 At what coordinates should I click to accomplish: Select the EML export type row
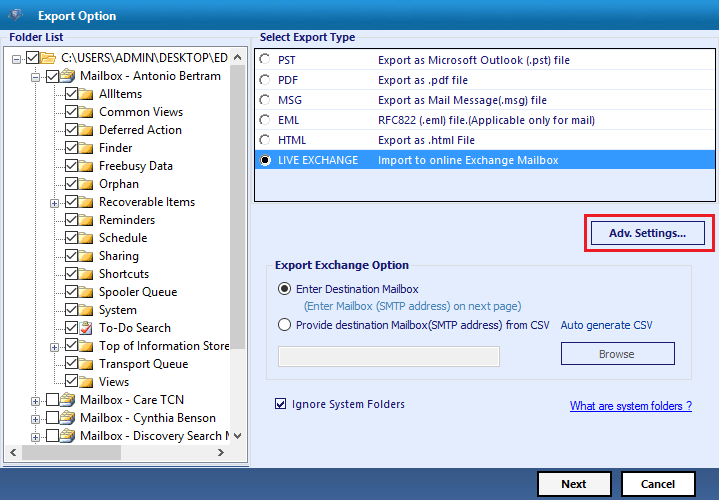point(485,120)
